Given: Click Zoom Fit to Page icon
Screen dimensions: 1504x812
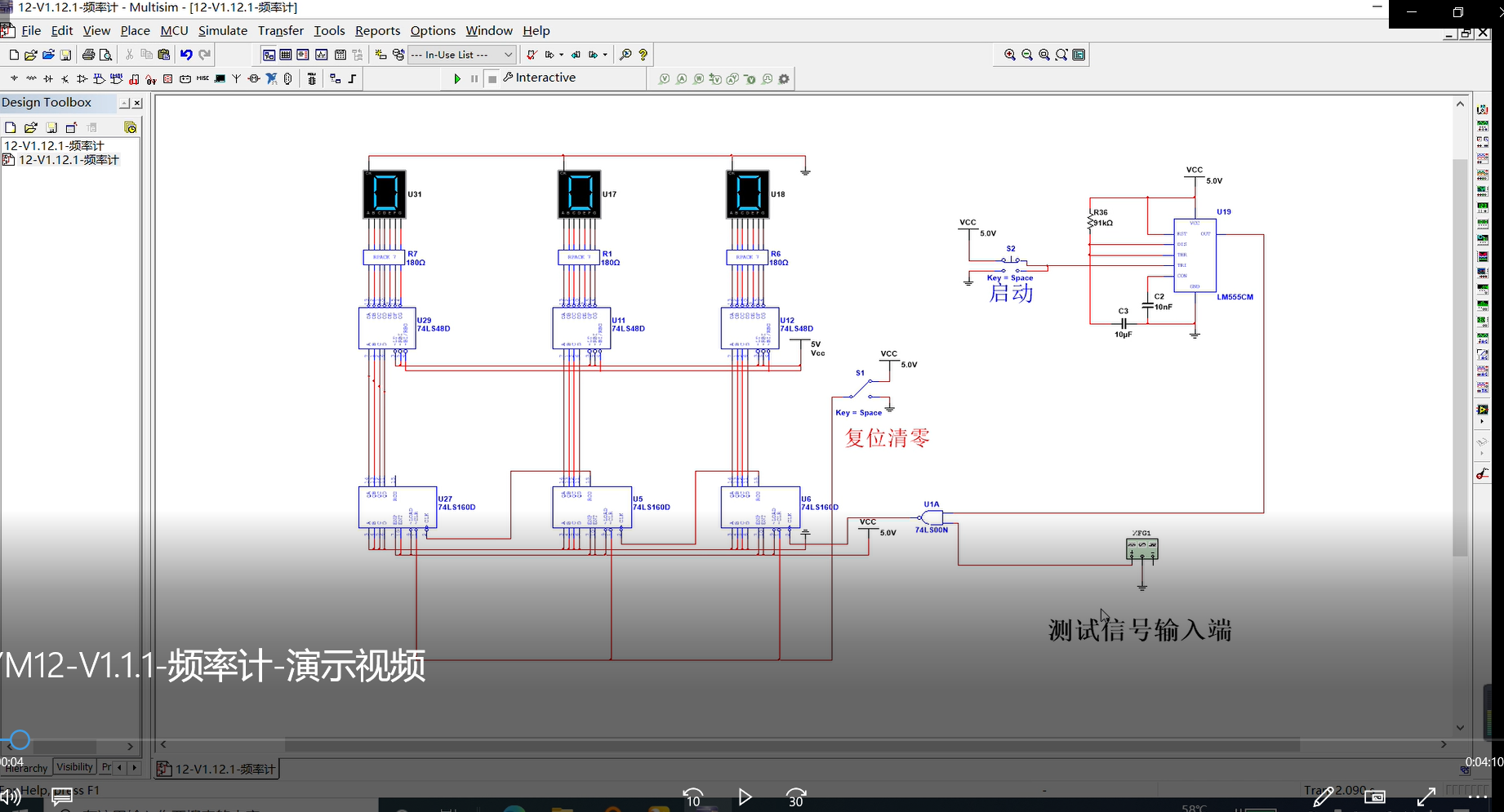Looking at the screenshot, I should point(1061,55).
